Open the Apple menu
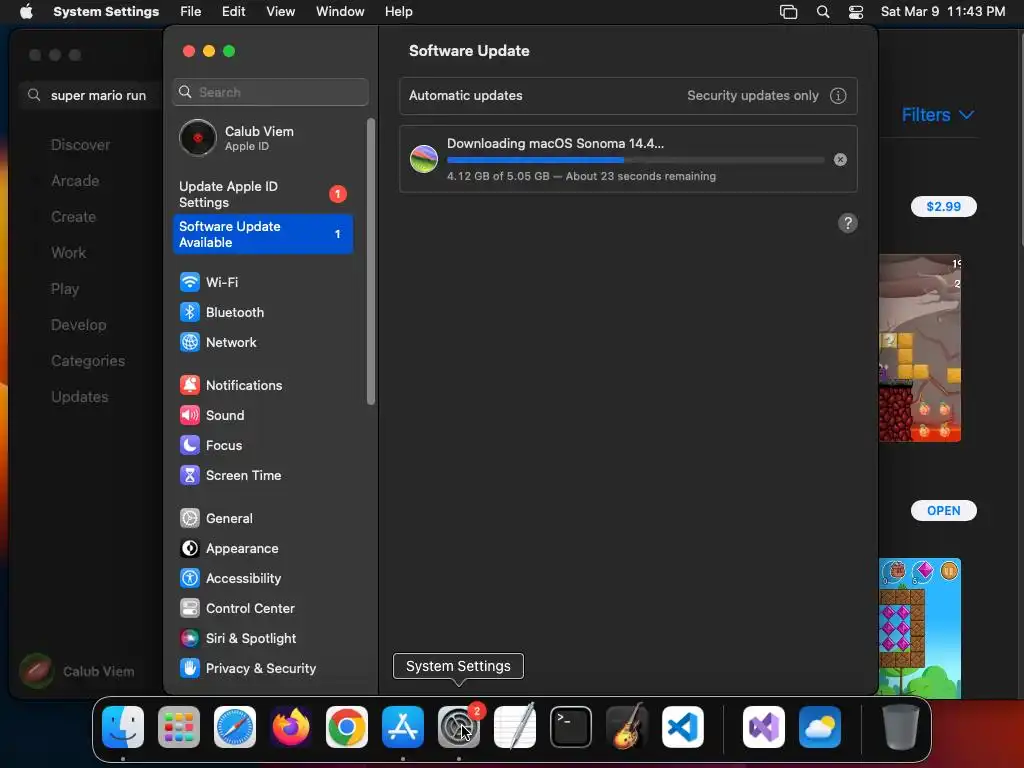The height and width of the screenshot is (768, 1024). pos(26,12)
